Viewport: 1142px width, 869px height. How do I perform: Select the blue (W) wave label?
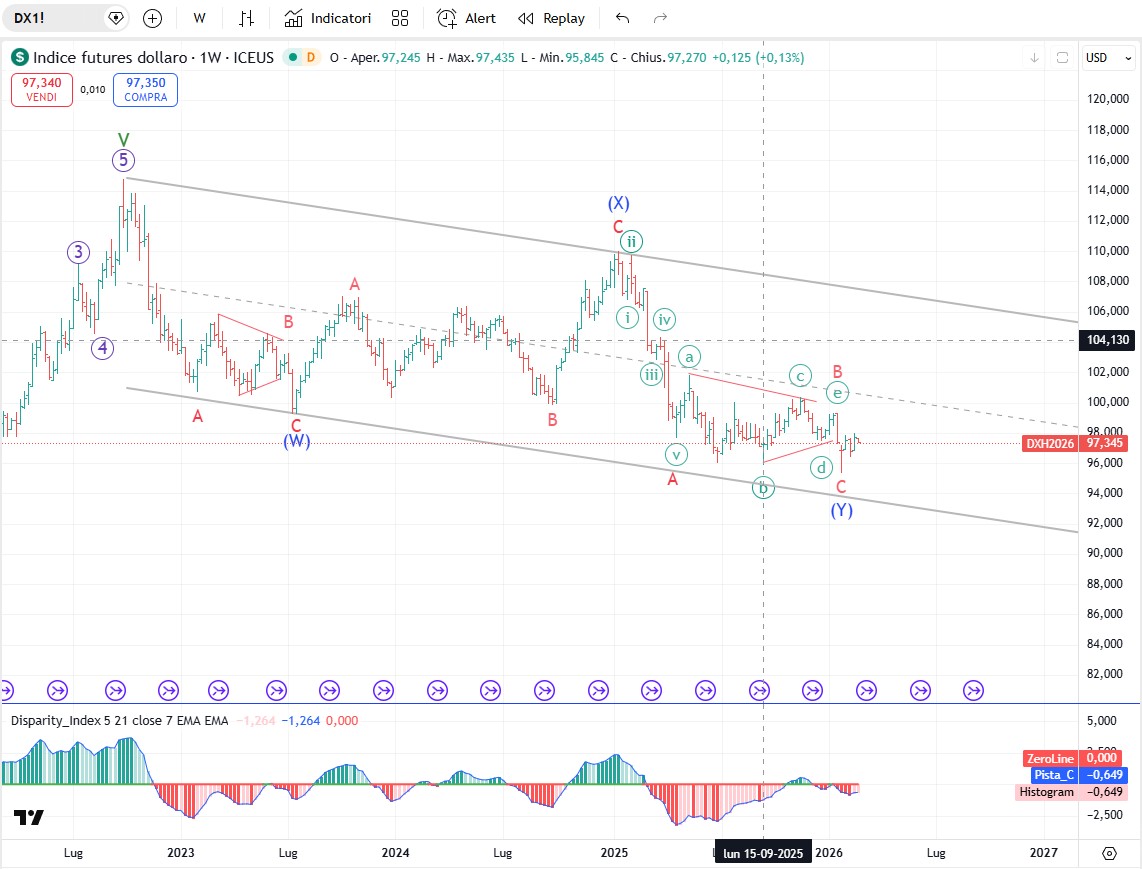tap(296, 441)
